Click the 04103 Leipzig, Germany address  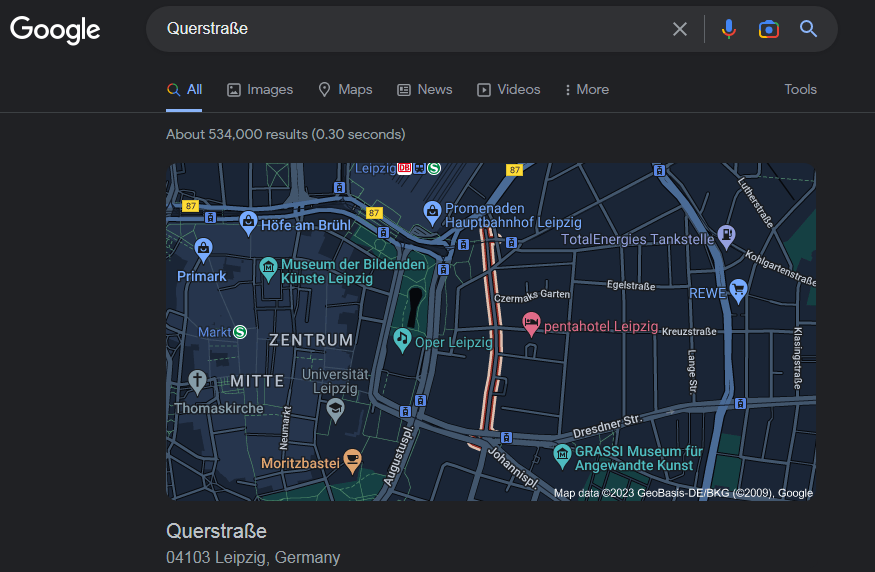pos(253,557)
